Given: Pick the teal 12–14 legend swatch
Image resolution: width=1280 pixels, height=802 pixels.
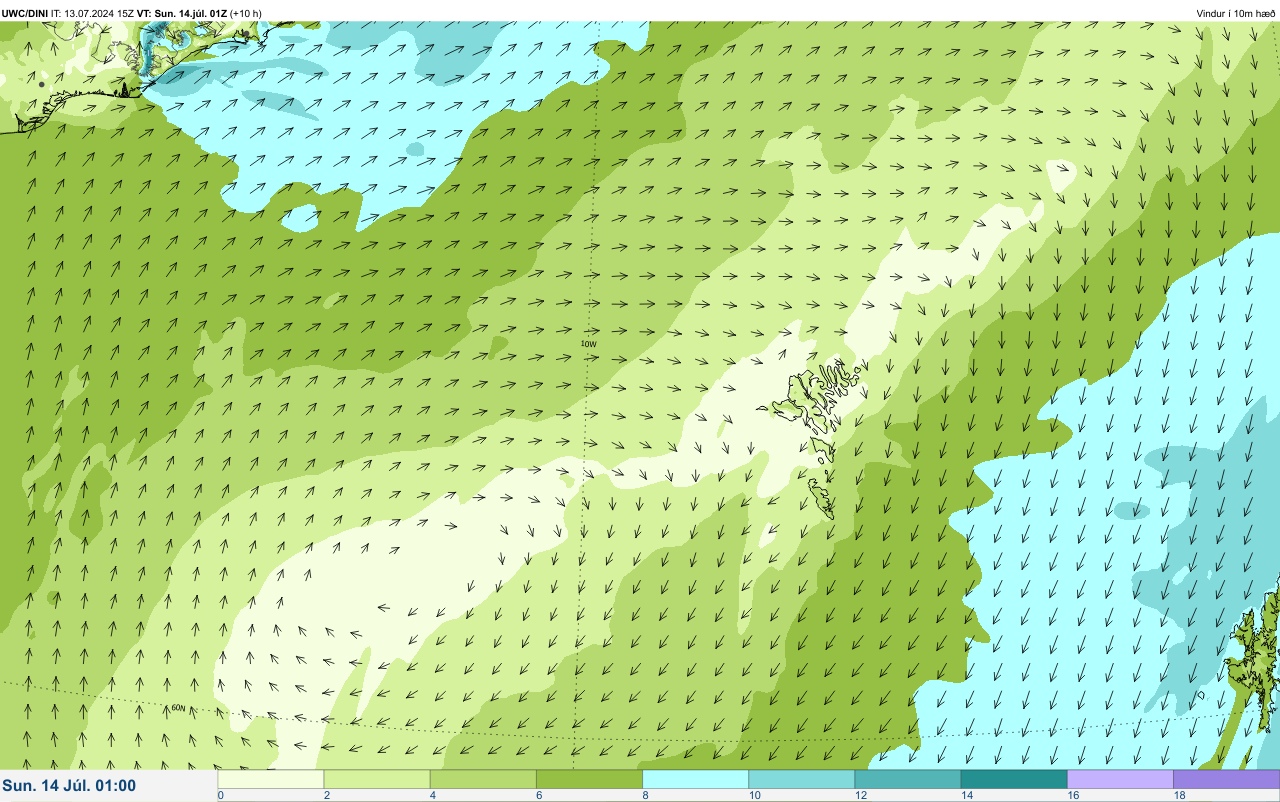Looking at the screenshot, I should [x=907, y=779].
